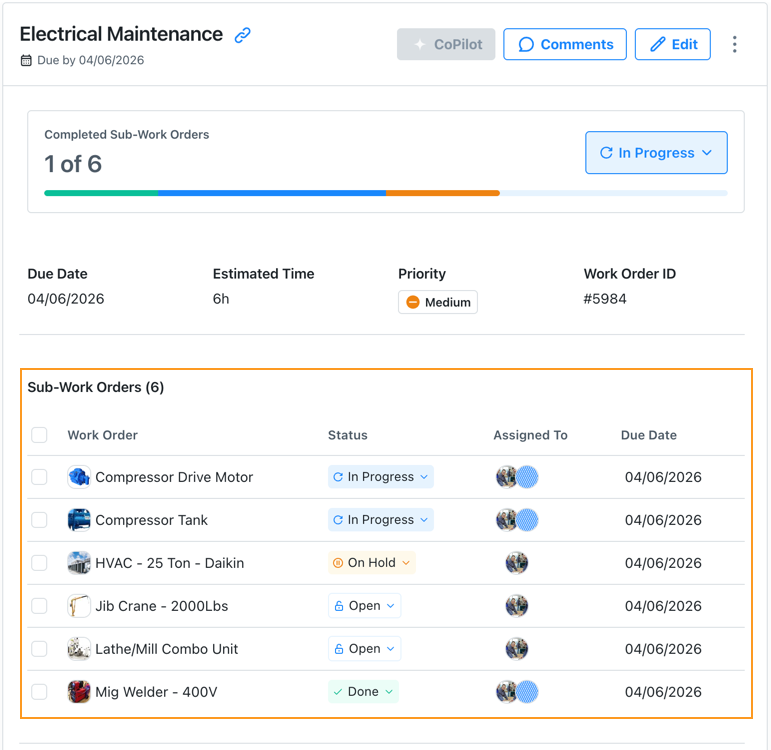Click assignee avatars for Compressor Tank
The image size is (771, 750).
click(x=517, y=520)
